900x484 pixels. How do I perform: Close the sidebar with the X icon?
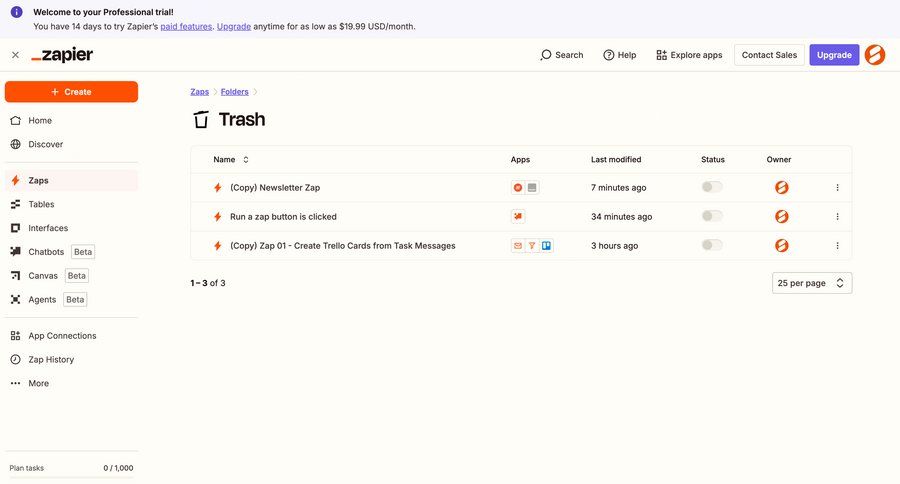coord(15,55)
